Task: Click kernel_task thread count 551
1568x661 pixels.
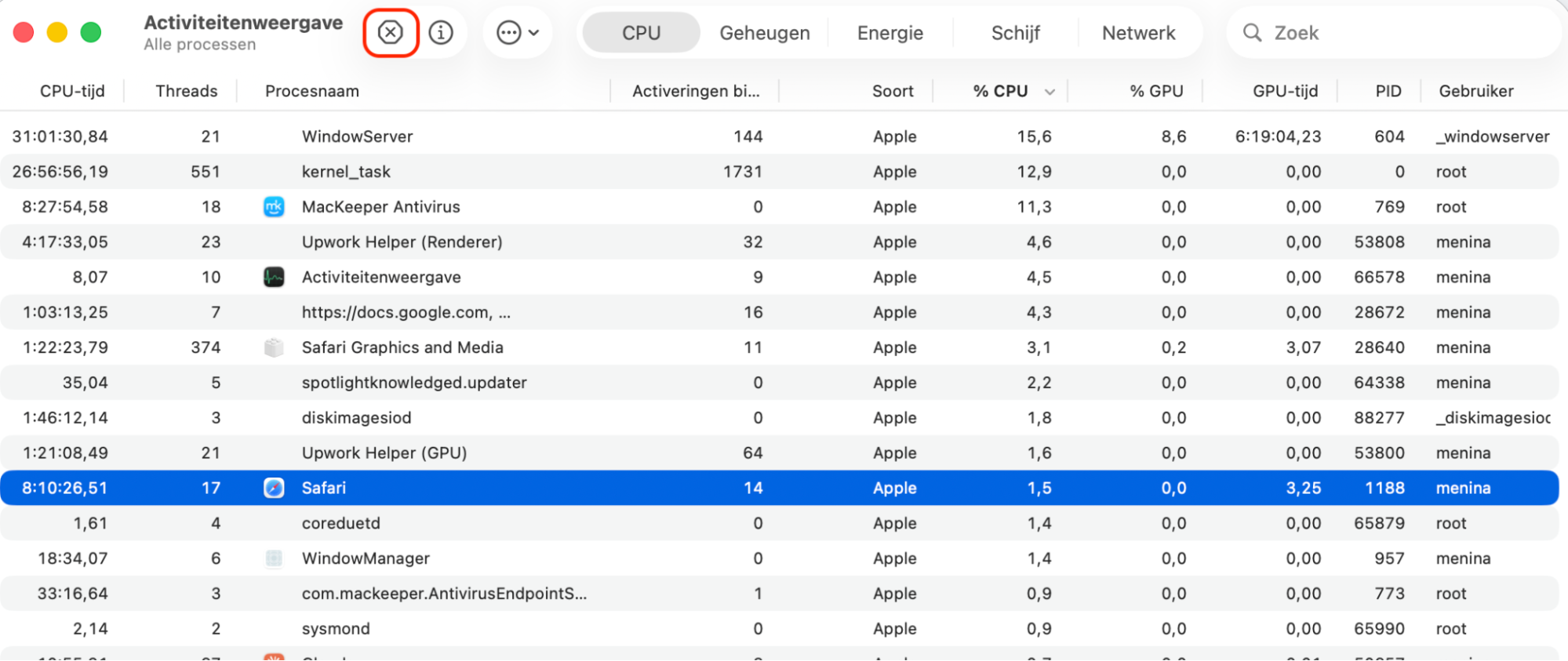Action: 206,172
